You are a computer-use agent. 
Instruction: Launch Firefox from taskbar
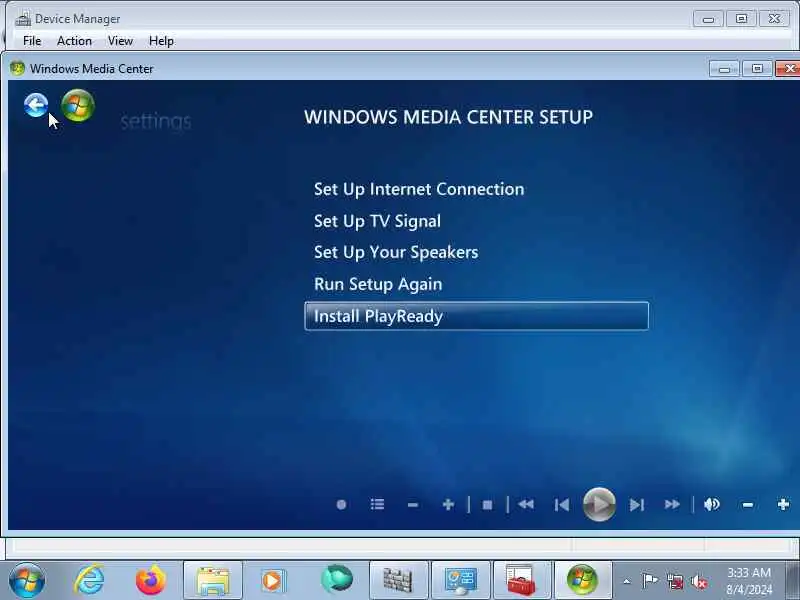click(151, 581)
